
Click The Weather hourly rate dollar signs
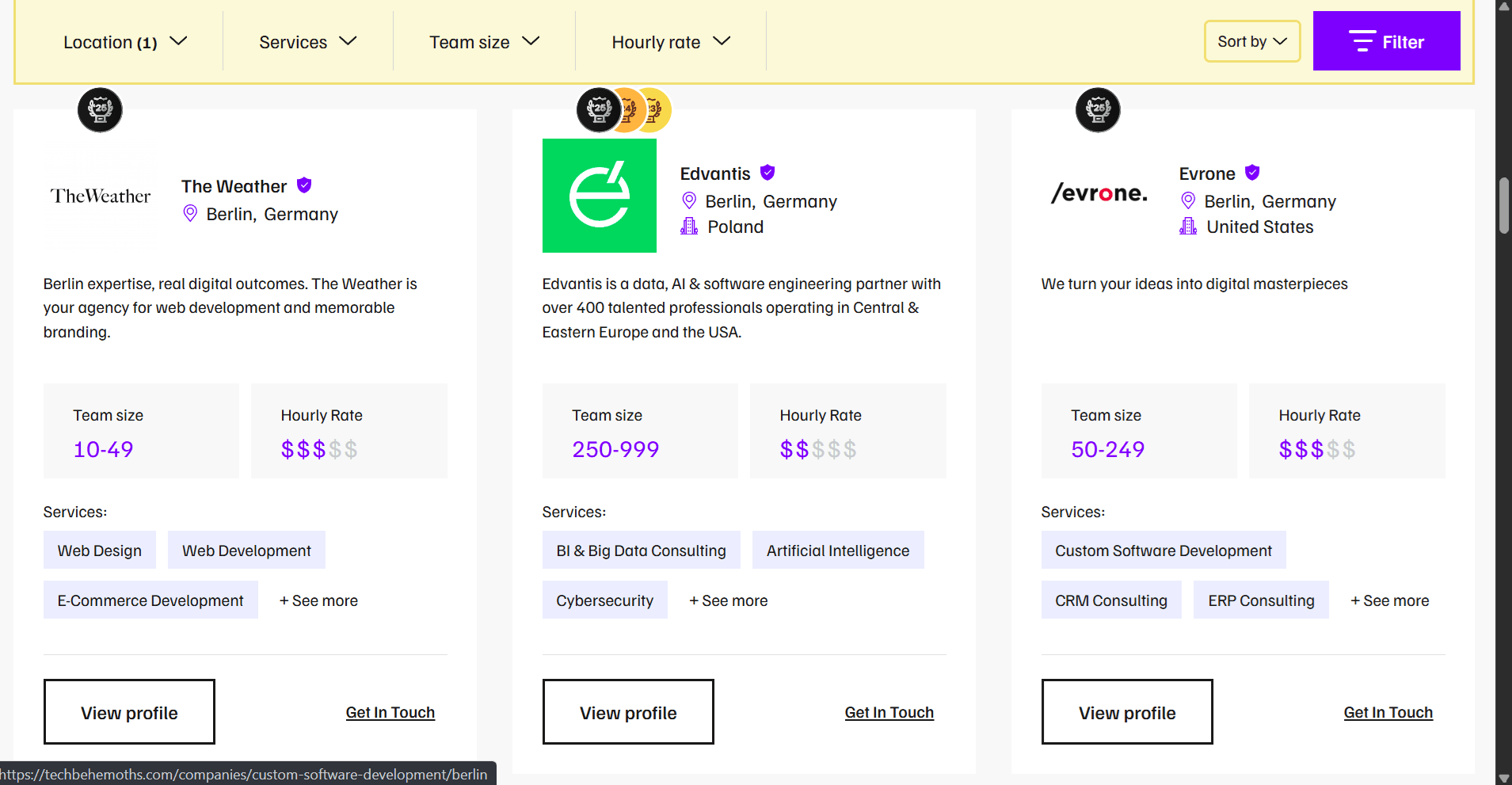pos(319,449)
